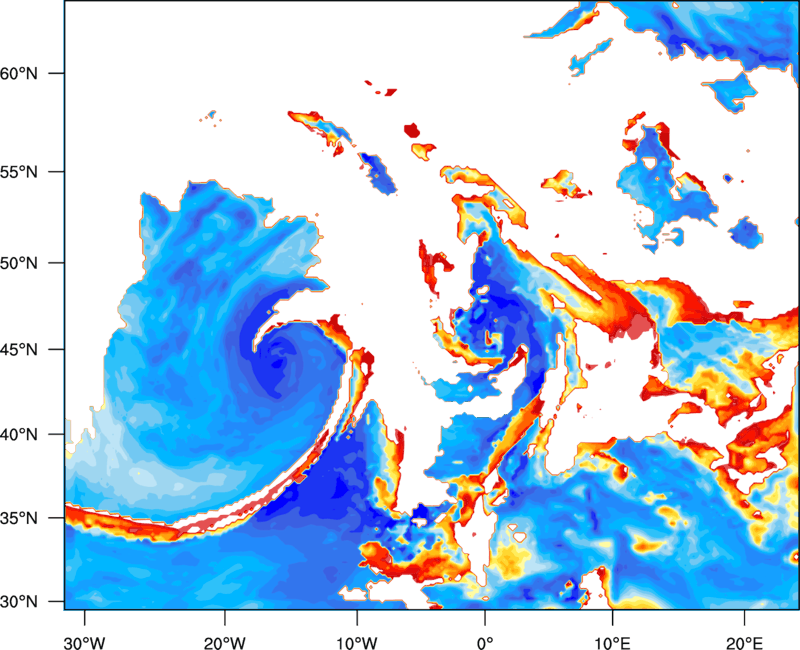The image size is (800, 650).
Task: Click the 40°N latitude label
Action: pyautogui.click(x=19, y=435)
